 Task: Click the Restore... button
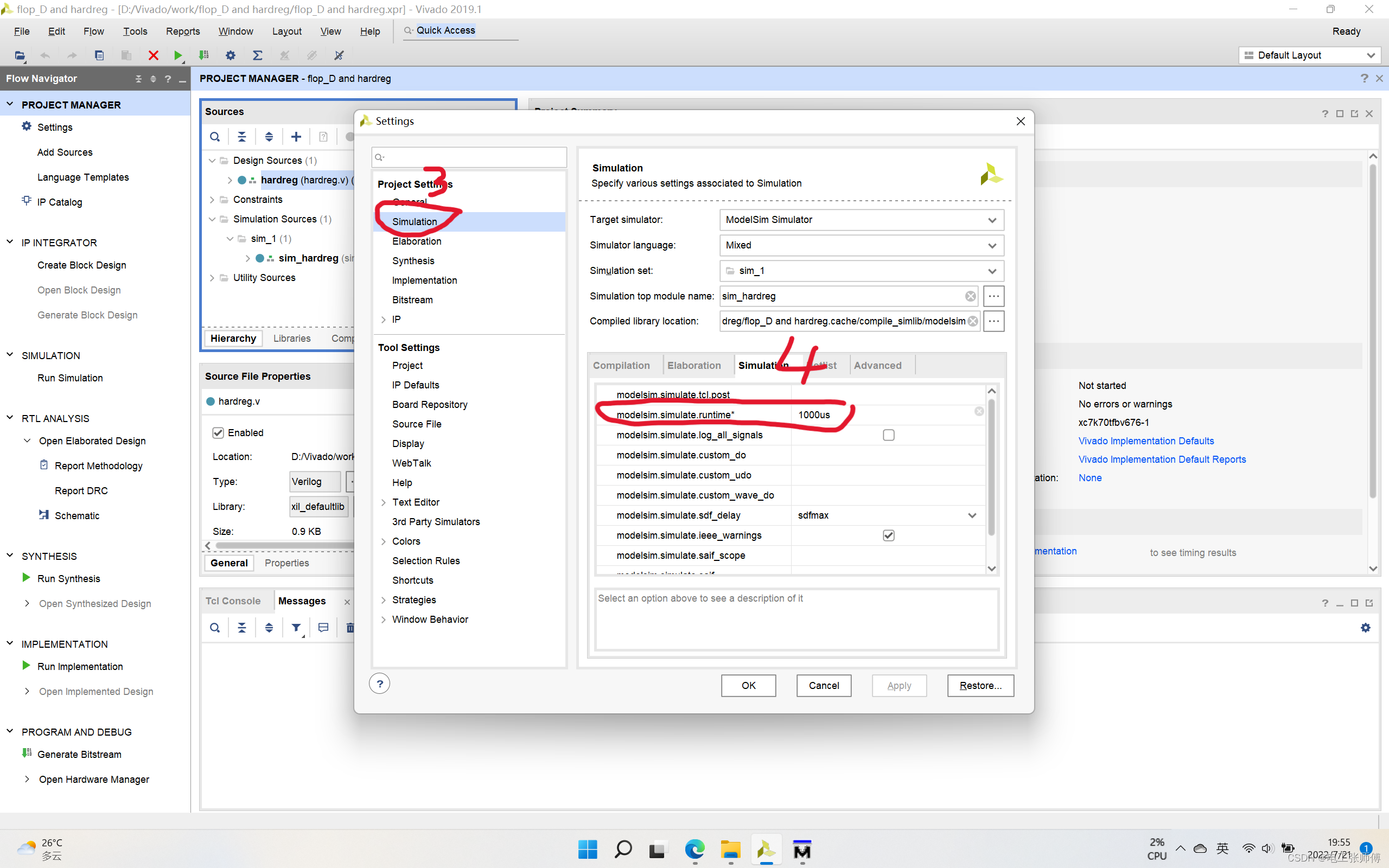pos(980,685)
